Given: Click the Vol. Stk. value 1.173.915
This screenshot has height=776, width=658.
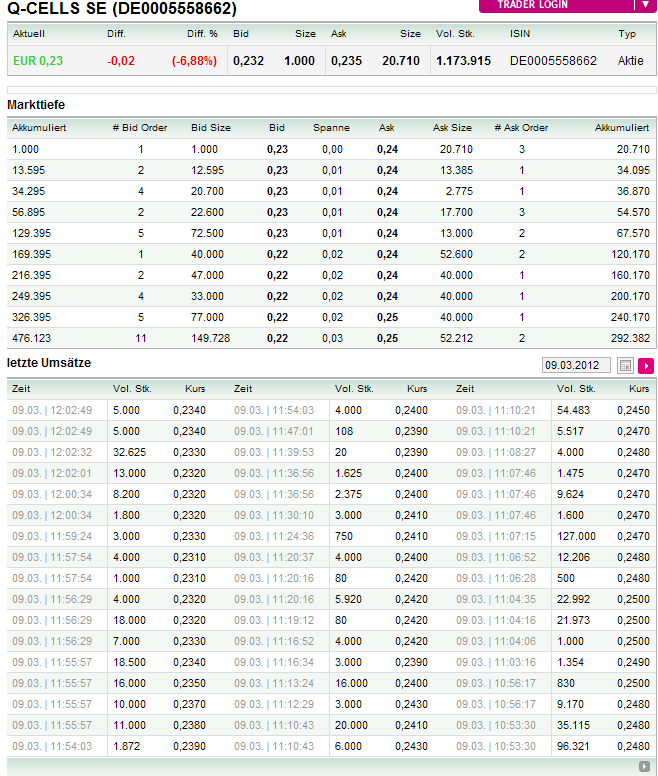Looking at the screenshot, I should (463, 61).
